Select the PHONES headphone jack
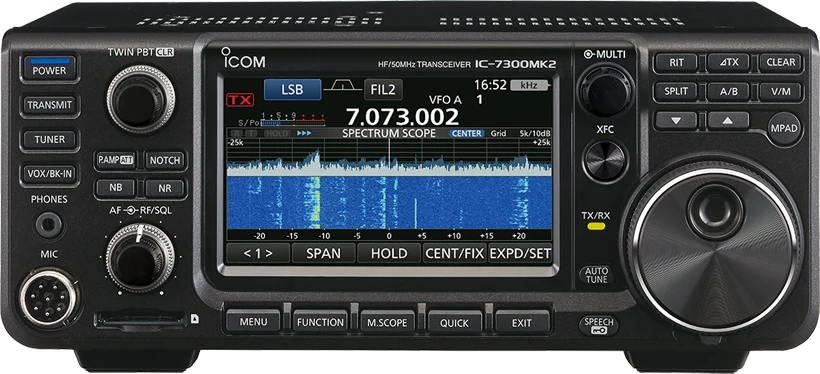 click(x=50, y=226)
